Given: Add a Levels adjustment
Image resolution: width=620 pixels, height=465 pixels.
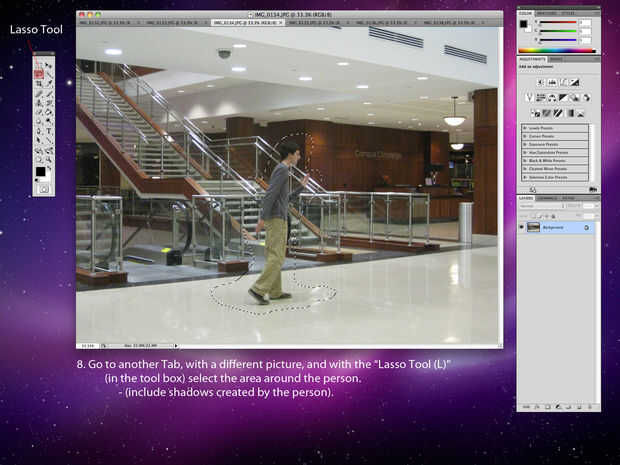Looking at the screenshot, I should coord(553,83).
